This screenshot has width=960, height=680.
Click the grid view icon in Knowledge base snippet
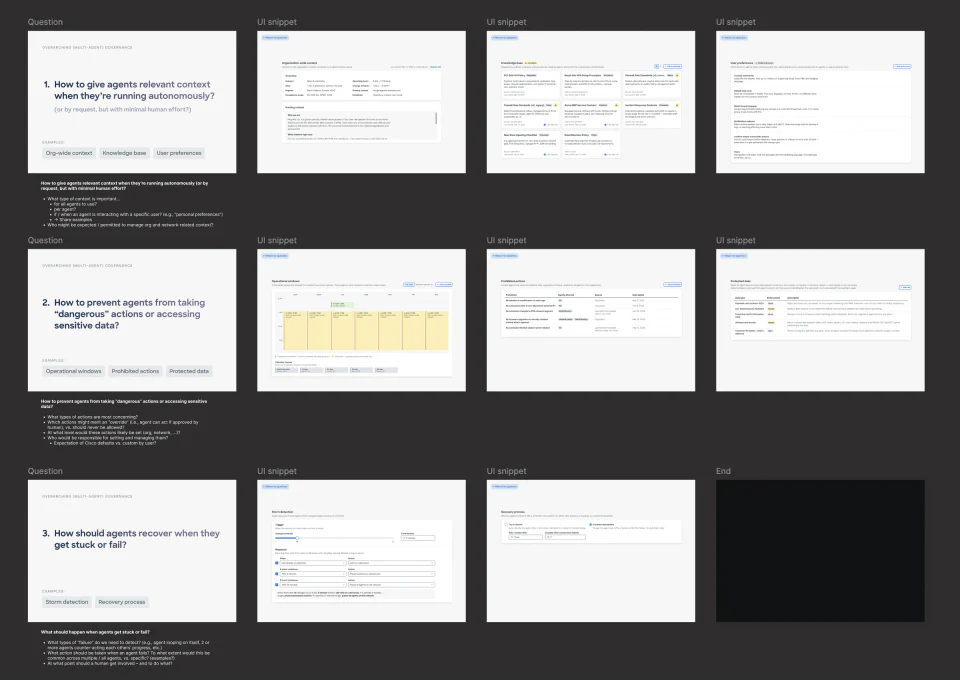pos(656,66)
